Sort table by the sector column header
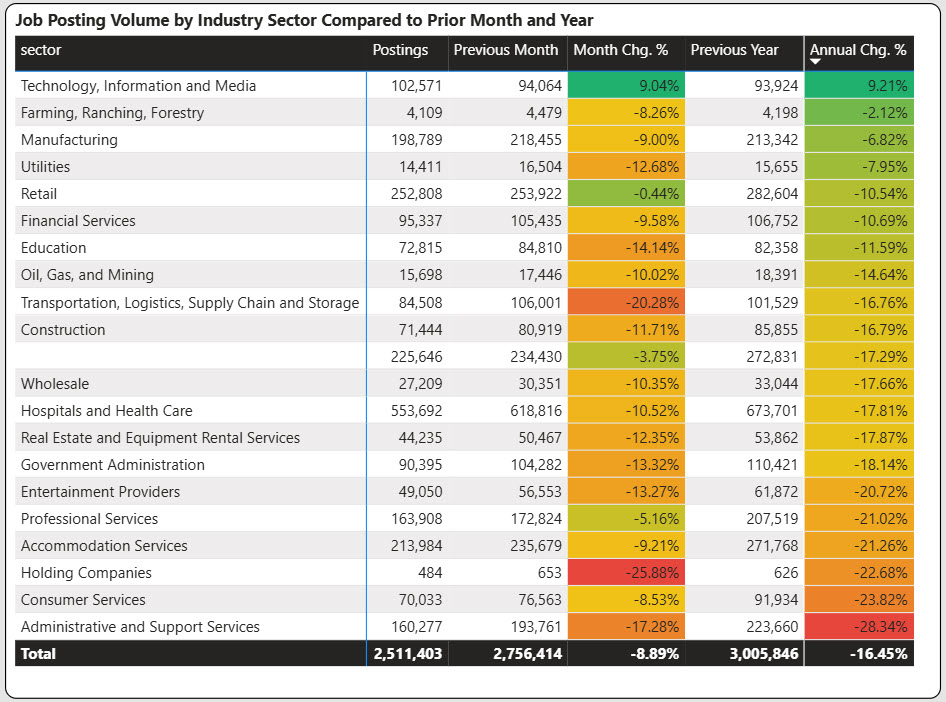Viewport: 946px width, 702px height. pos(41,50)
